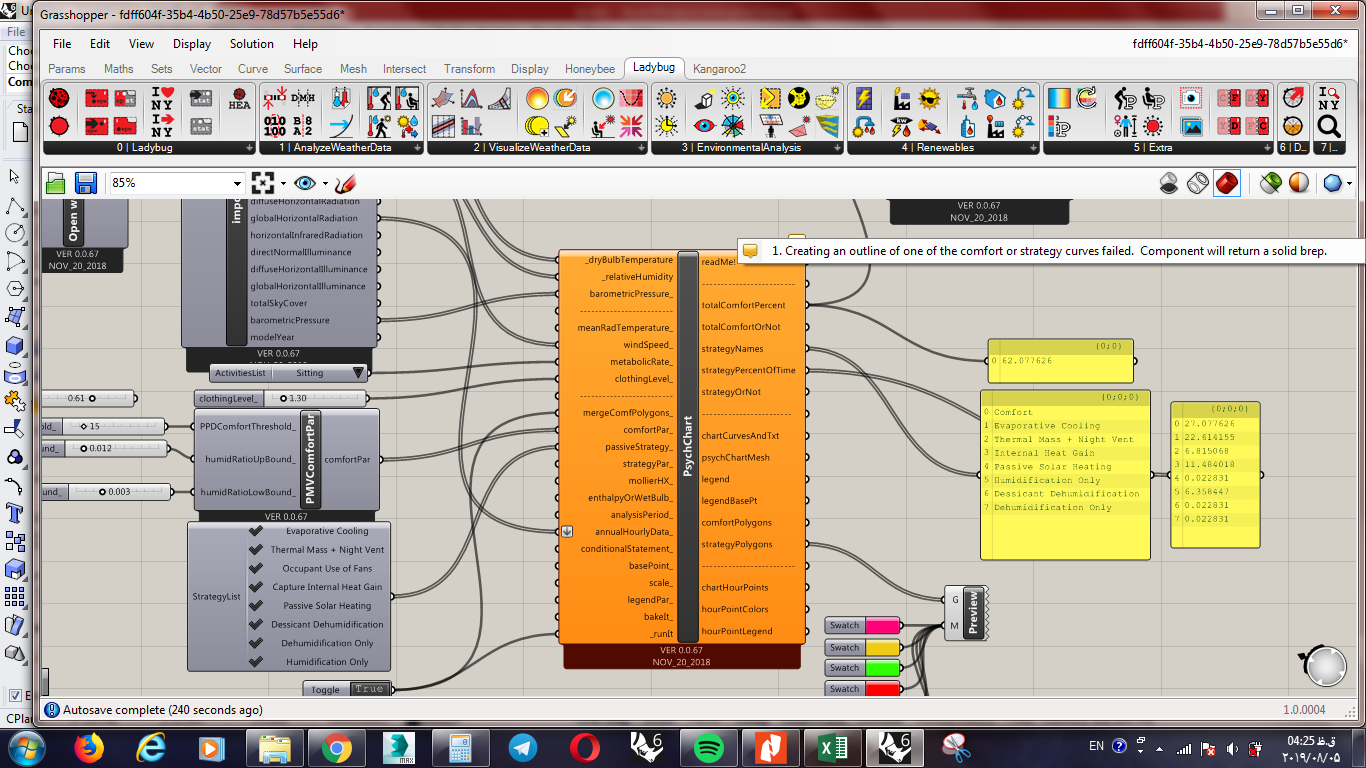Expand the 1 | AnalyzeWeatherData panel arrow
1366x768 pixels.
pyautogui.click(x=418, y=148)
